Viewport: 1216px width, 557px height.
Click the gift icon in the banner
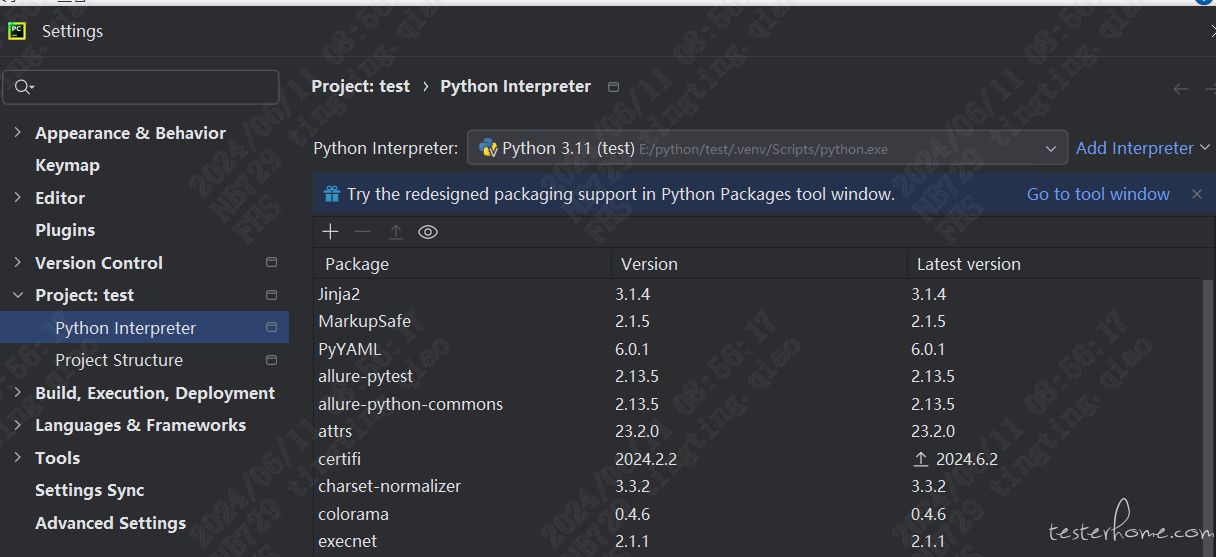(x=331, y=194)
